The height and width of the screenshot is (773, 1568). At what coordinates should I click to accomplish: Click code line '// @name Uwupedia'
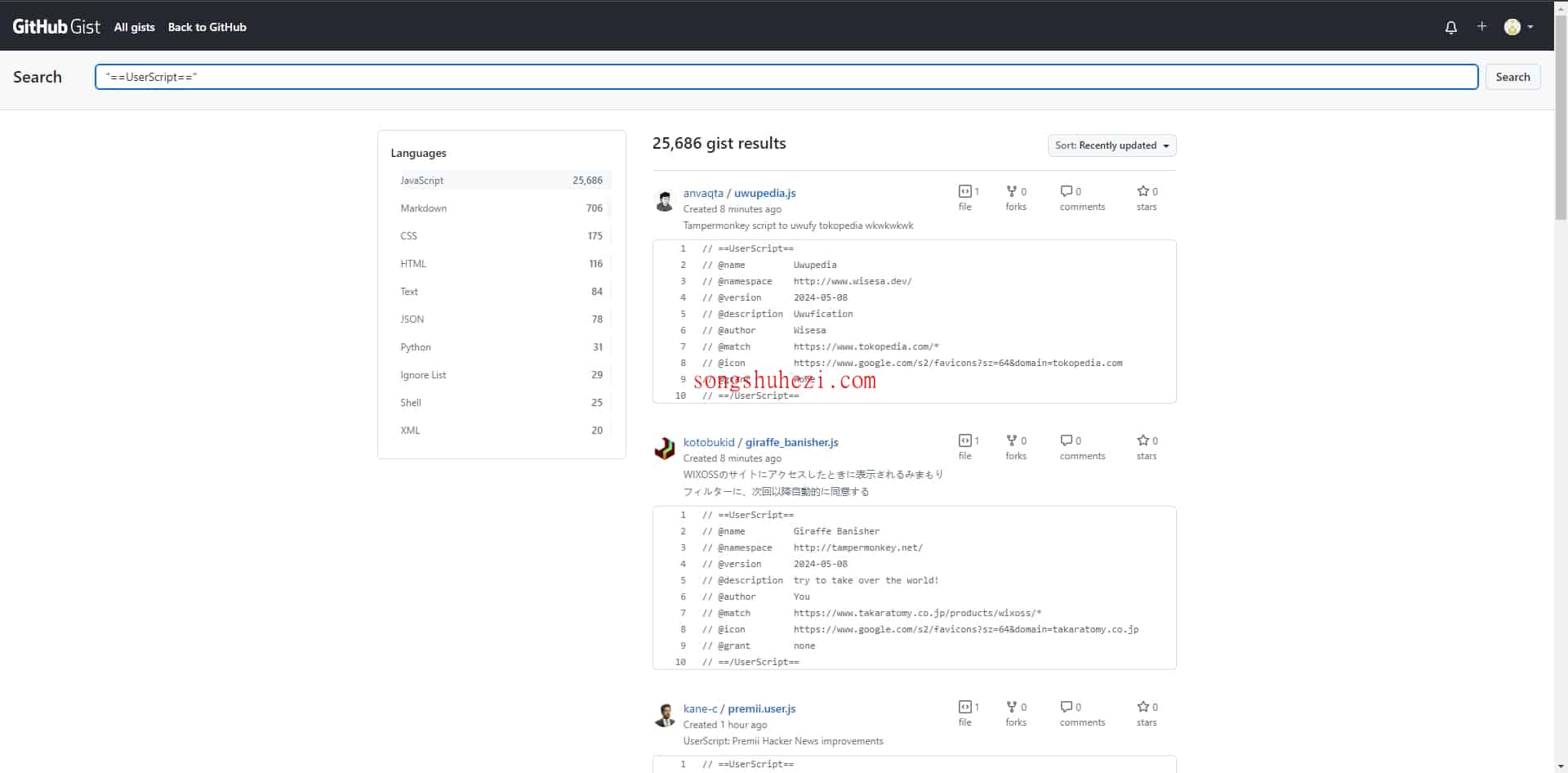(x=769, y=265)
